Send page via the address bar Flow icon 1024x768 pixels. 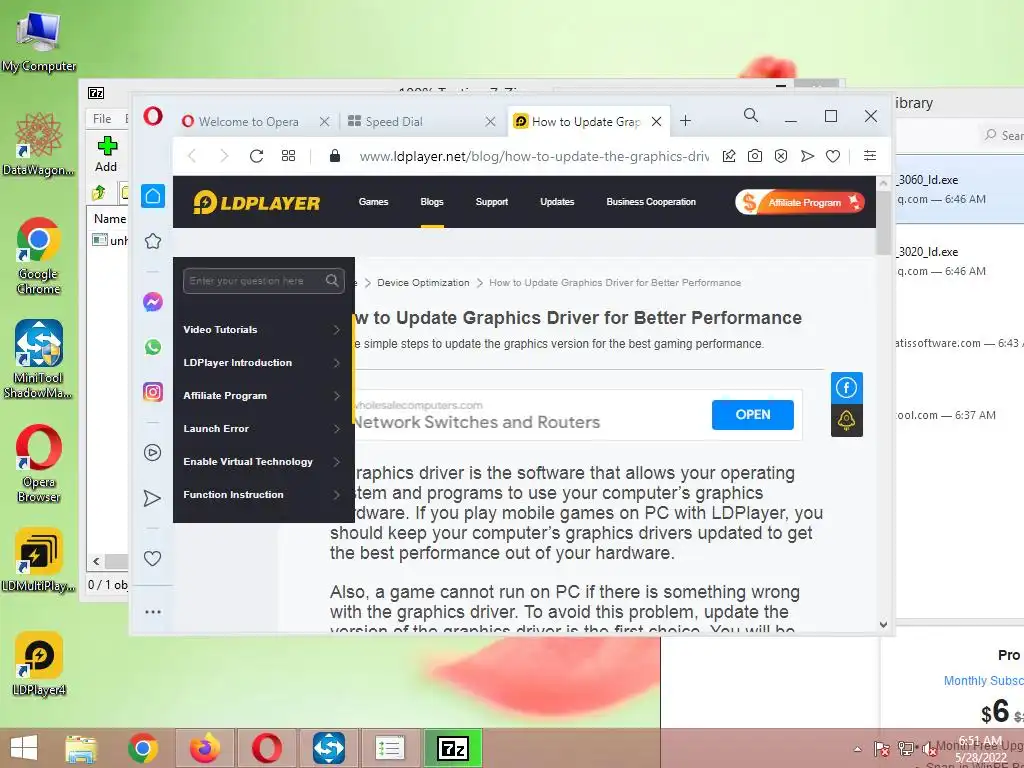click(x=807, y=156)
